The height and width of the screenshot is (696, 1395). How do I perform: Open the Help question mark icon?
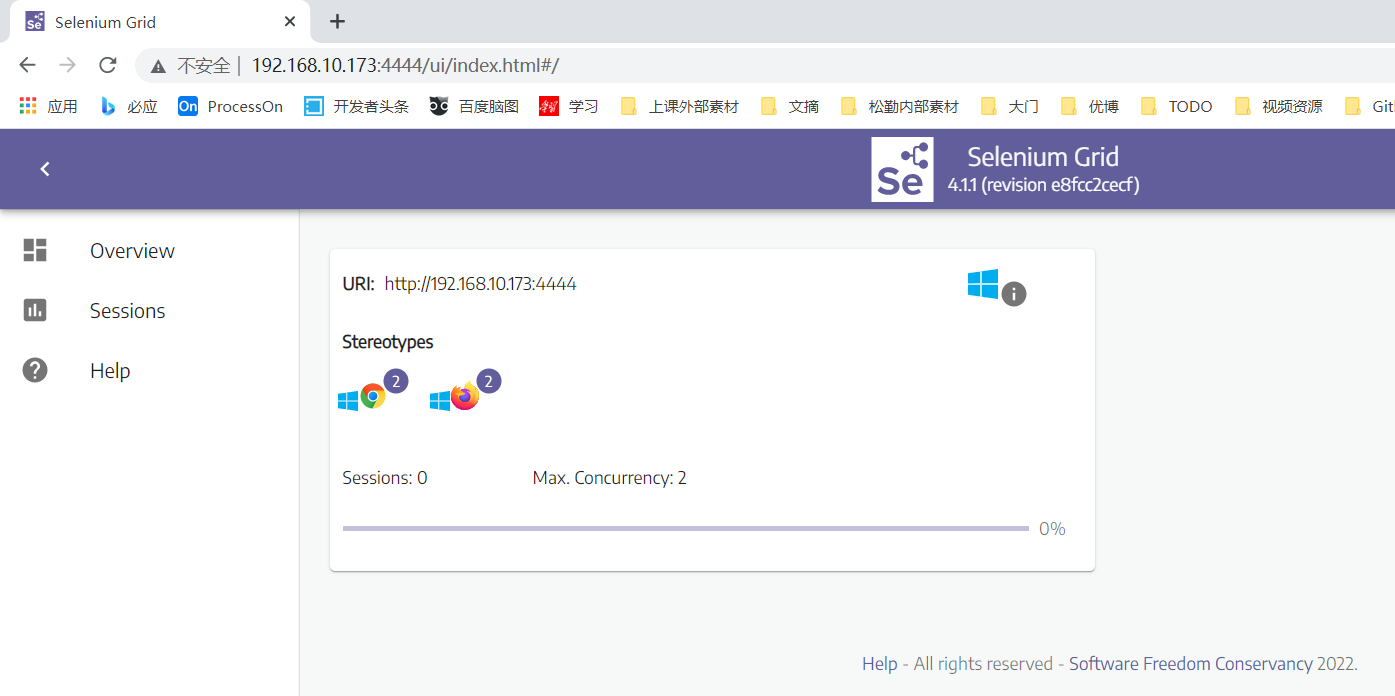(35, 370)
